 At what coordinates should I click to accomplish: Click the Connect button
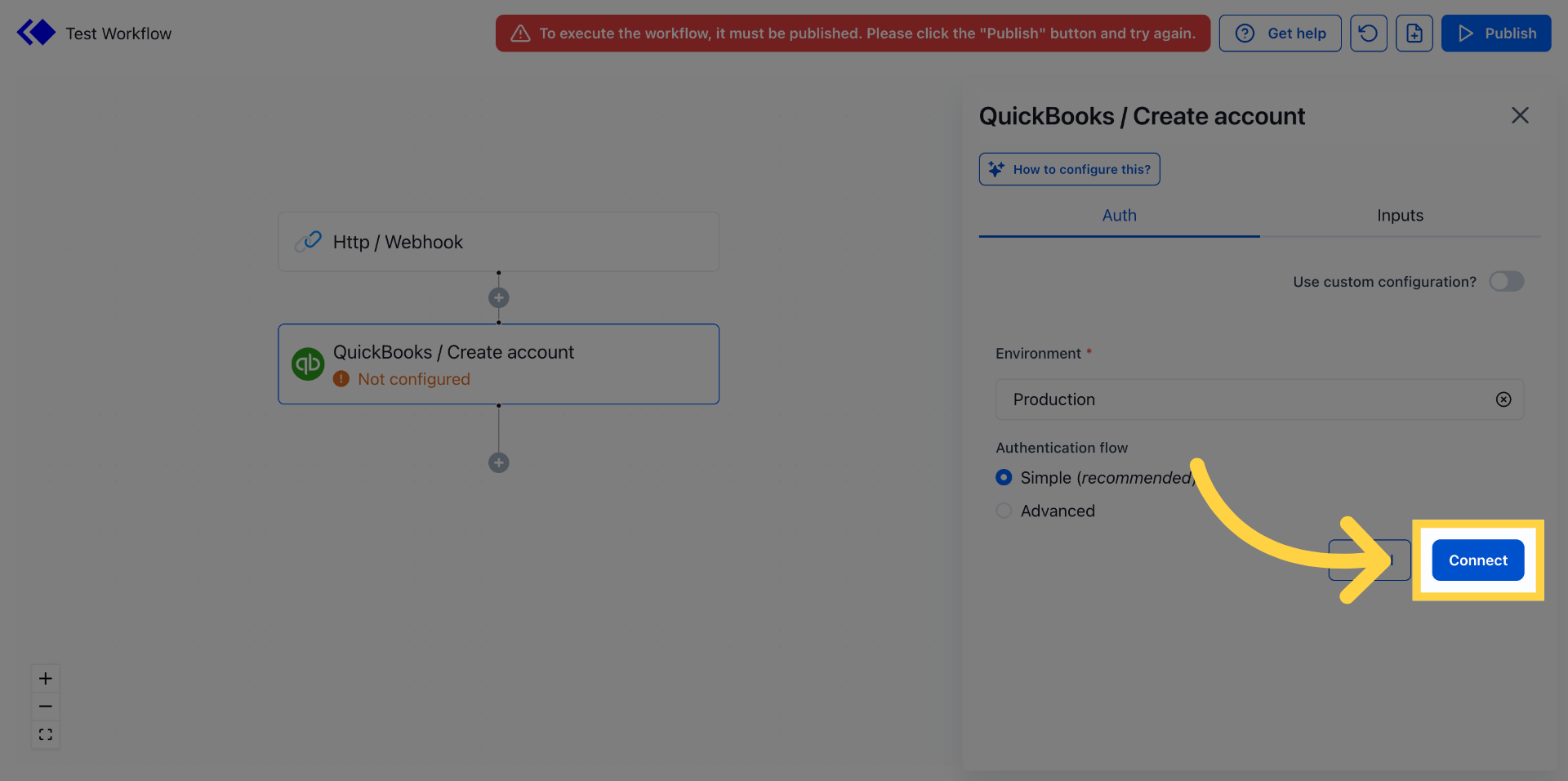click(1477, 560)
